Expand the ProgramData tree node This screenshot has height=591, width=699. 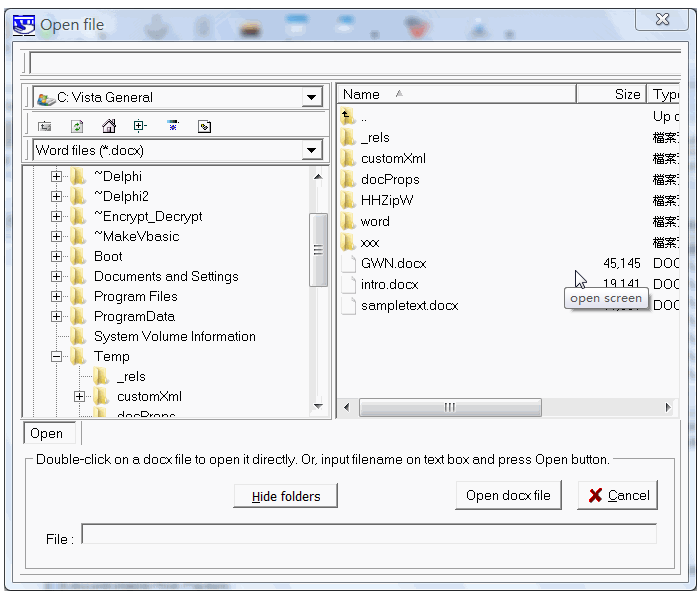pos(56,316)
